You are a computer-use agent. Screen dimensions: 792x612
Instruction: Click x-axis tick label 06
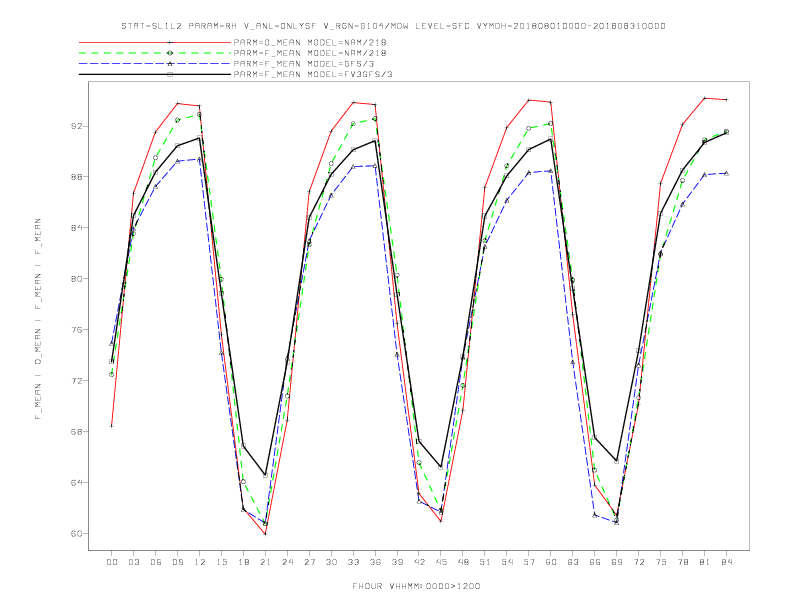coord(156,562)
